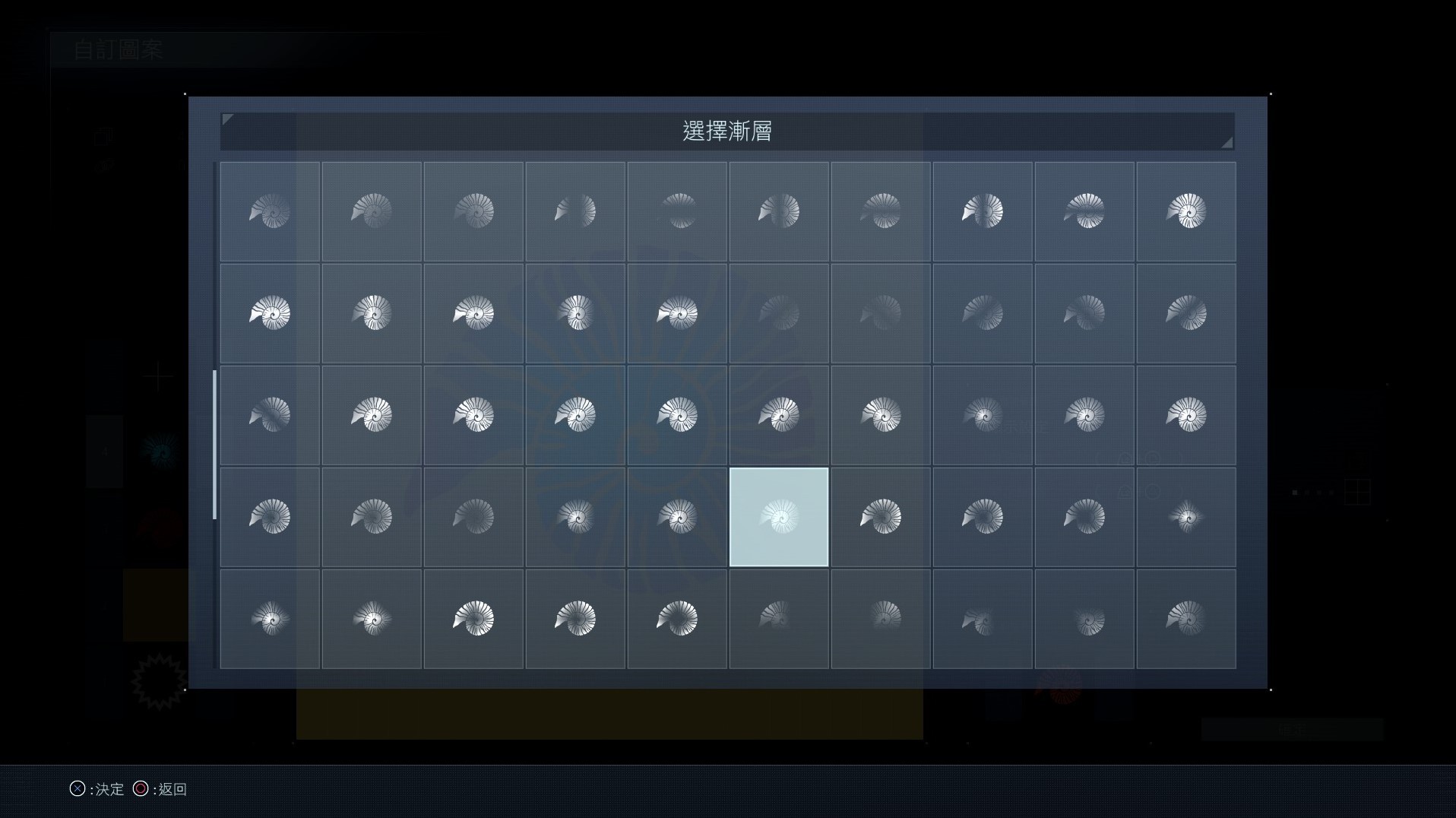
Task: Select the fifth gradient in the second row
Action: (677, 313)
